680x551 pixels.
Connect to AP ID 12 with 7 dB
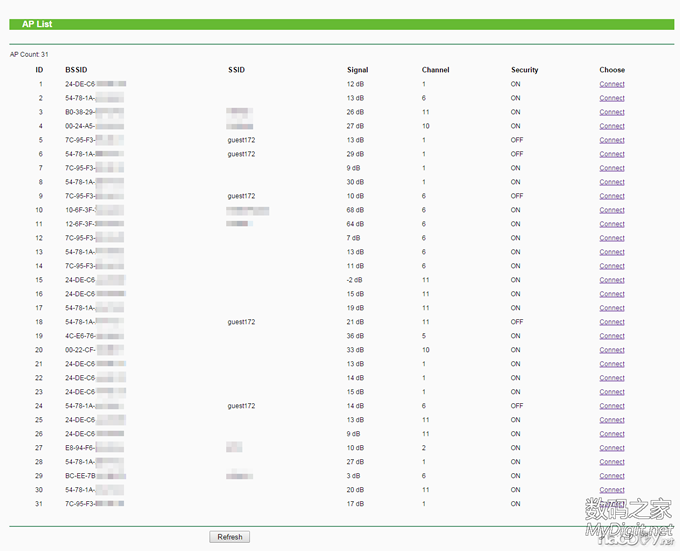coord(612,238)
